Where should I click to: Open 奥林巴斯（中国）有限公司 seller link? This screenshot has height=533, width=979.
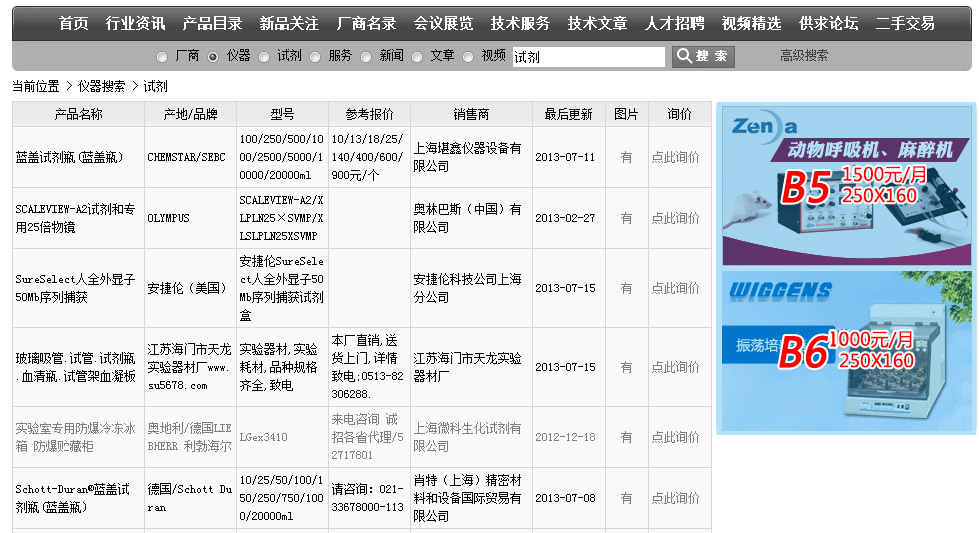467,218
